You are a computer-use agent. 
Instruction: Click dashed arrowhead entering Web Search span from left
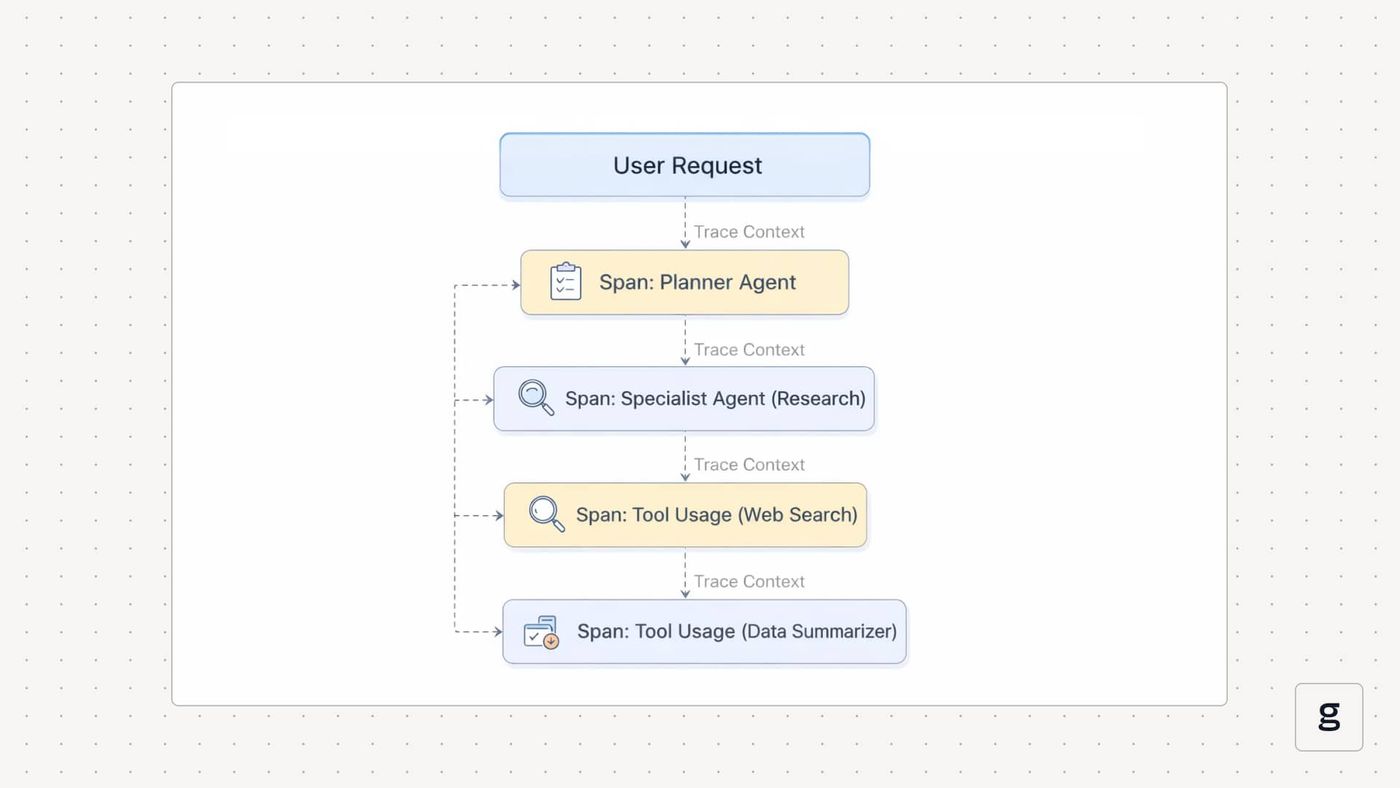click(499, 516)
